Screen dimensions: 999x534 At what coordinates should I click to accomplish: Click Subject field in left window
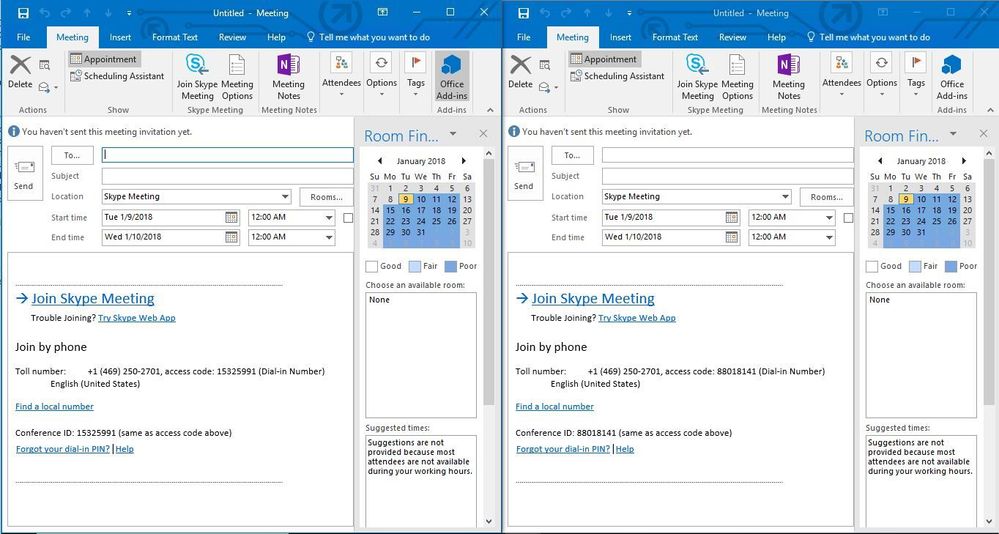pyautogui.click(x=227, y=177)
